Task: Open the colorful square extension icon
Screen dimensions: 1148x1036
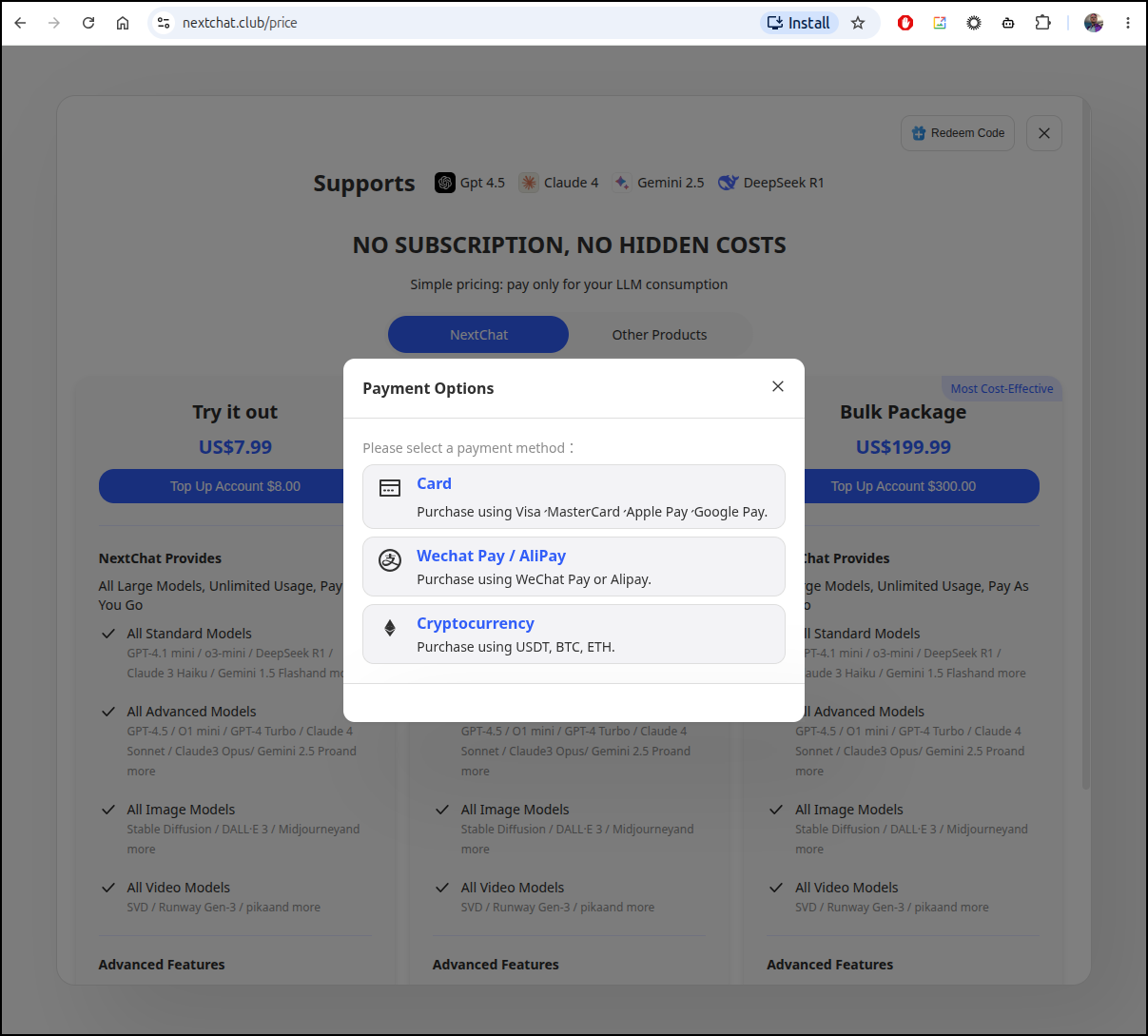Action: tap(940, 23)
